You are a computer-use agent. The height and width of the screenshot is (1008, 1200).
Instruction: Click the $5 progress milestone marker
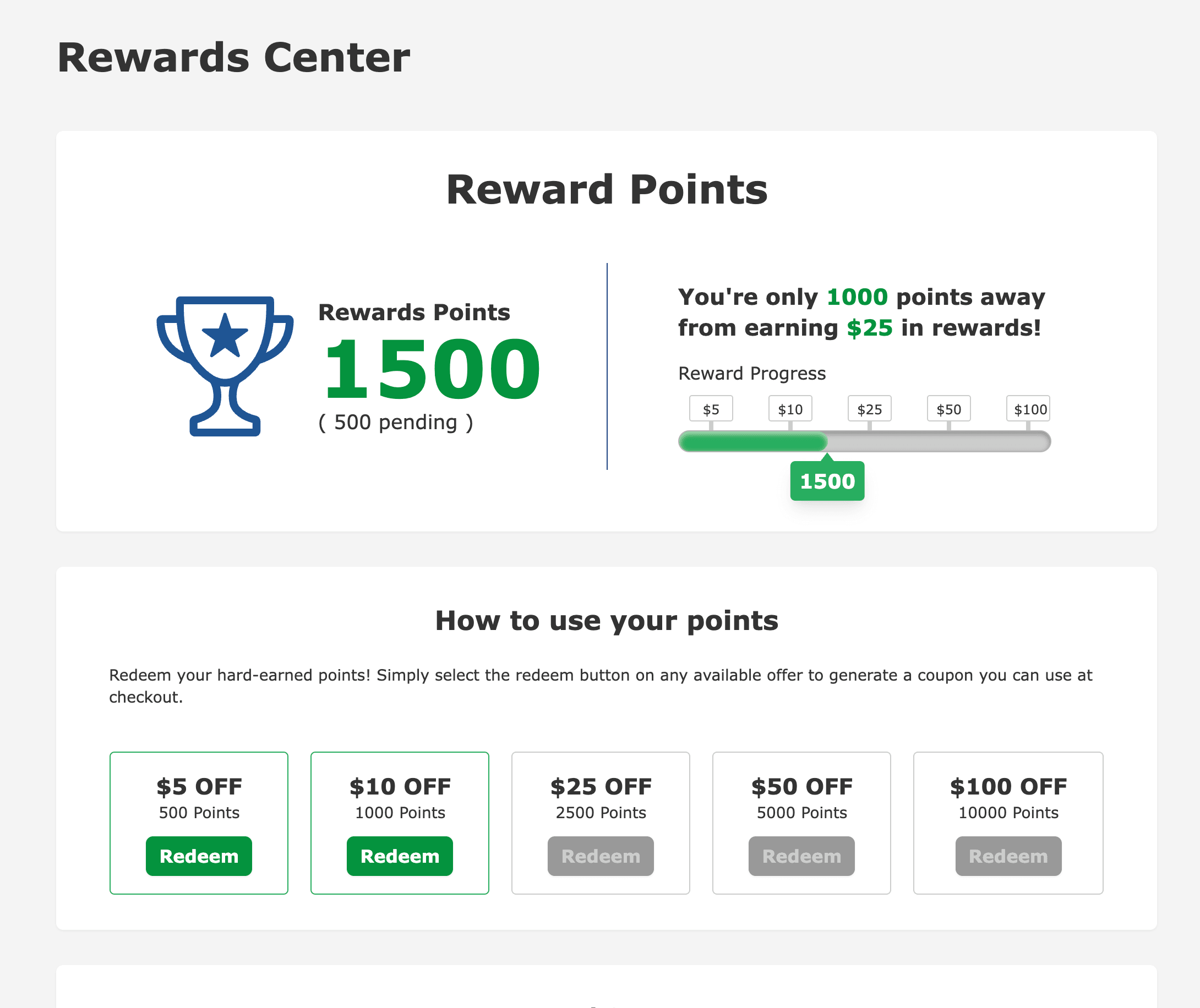[711, 409]
